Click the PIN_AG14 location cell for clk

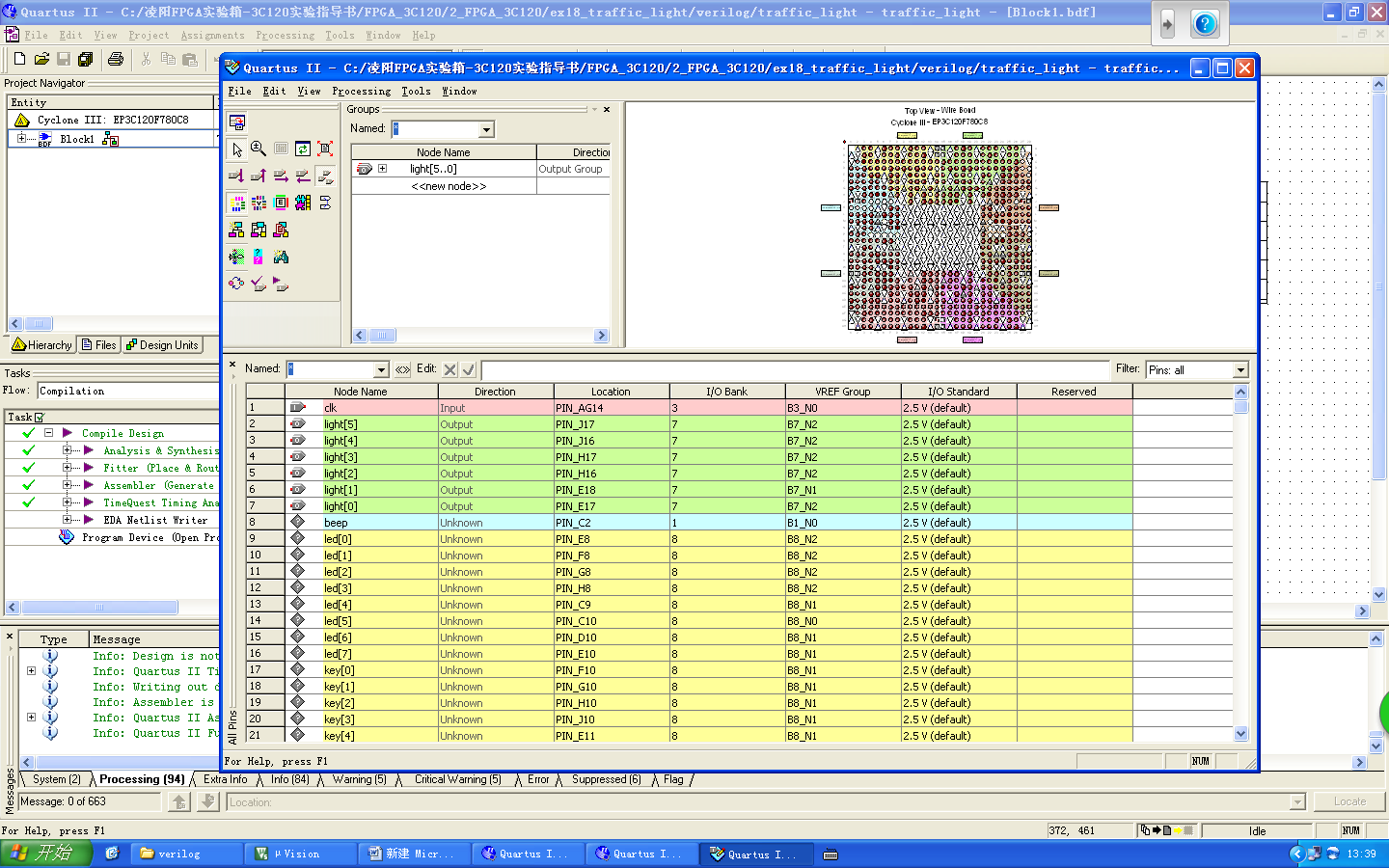(x=612, y=408)
